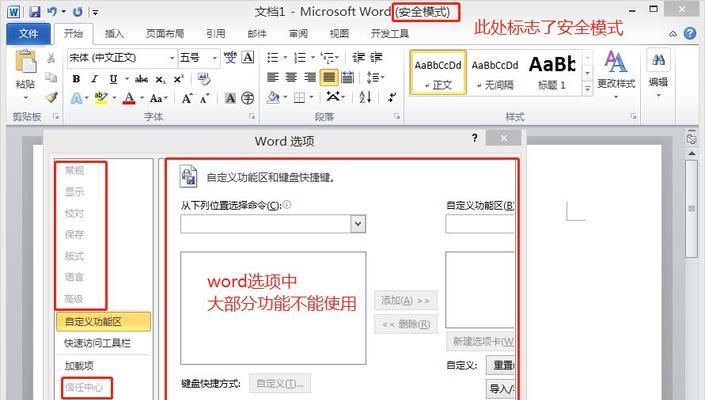
Task: Click the Cut scissors icon
Action: (51, 58)
